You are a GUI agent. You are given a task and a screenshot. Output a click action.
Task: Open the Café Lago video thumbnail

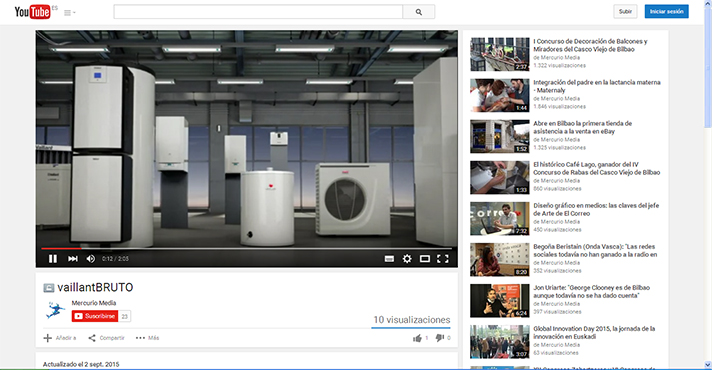coord(499,178)
